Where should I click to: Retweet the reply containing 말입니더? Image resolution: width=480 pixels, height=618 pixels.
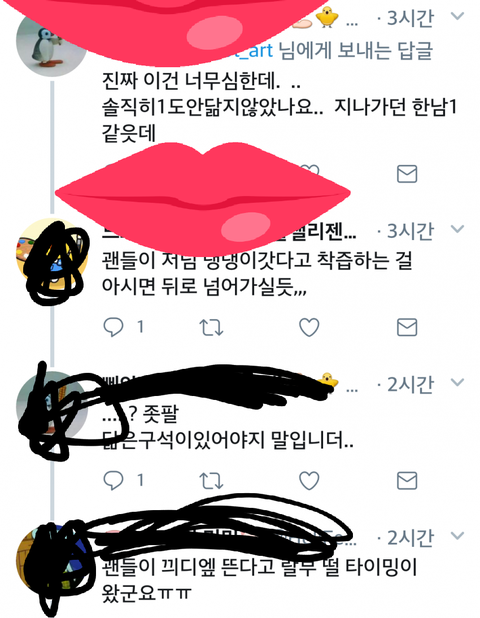pyautogui.click(x=211, y=480)
